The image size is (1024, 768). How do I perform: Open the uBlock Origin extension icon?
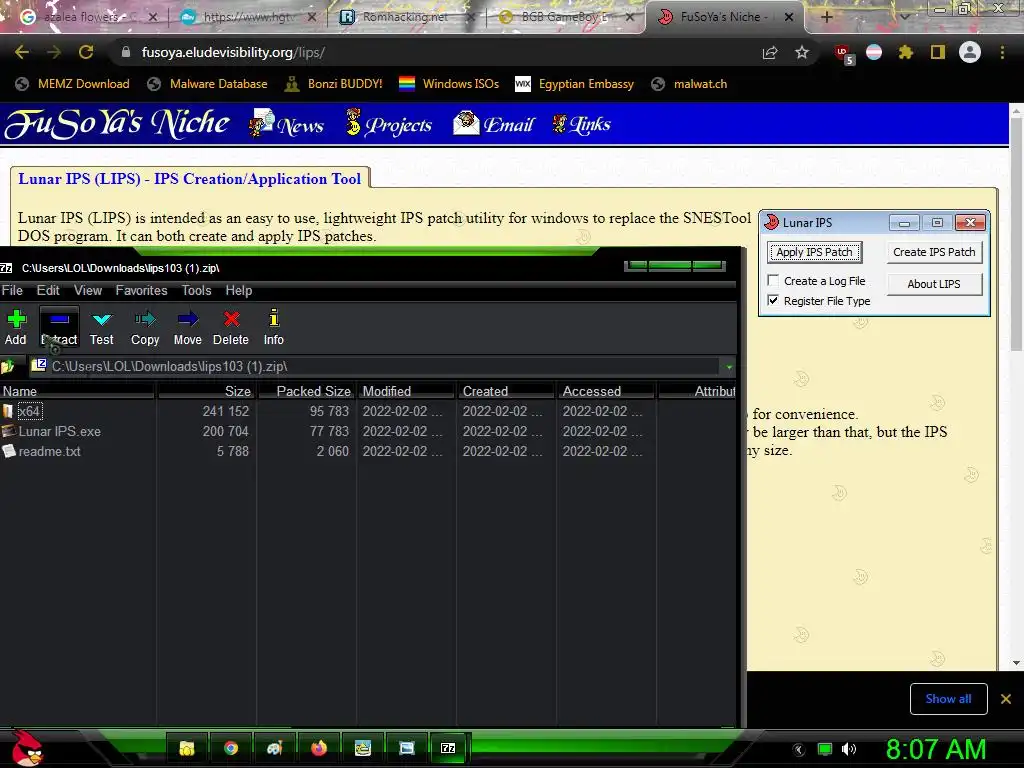coord(844,54)
